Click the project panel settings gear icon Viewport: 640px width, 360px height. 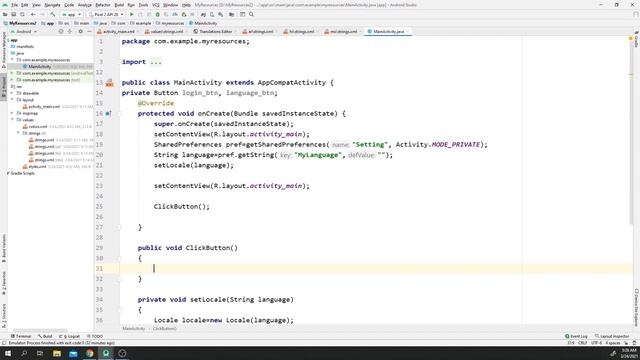tap(80, 31)
